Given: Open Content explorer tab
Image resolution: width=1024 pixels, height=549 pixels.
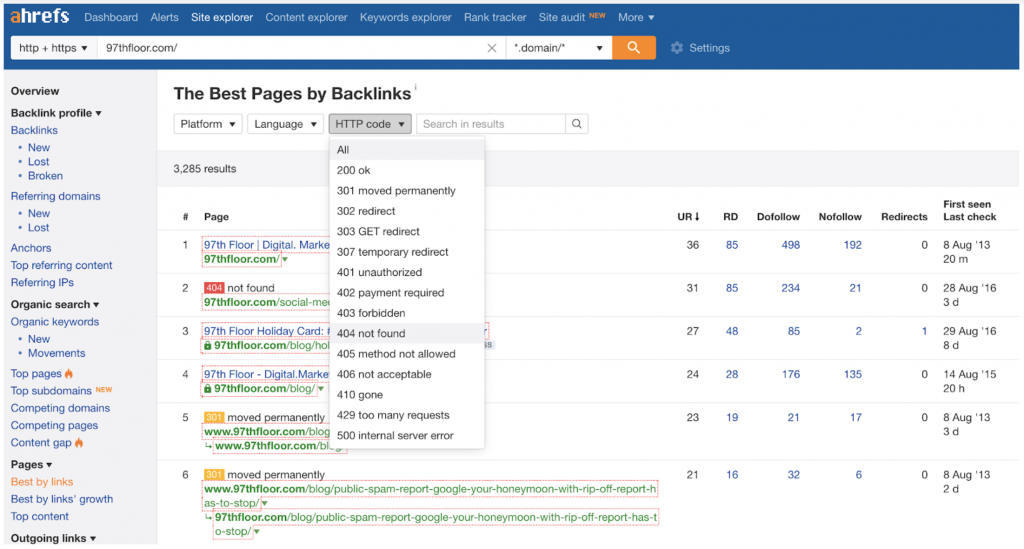Looking at the screenshot, I should (x=306, y=18).
